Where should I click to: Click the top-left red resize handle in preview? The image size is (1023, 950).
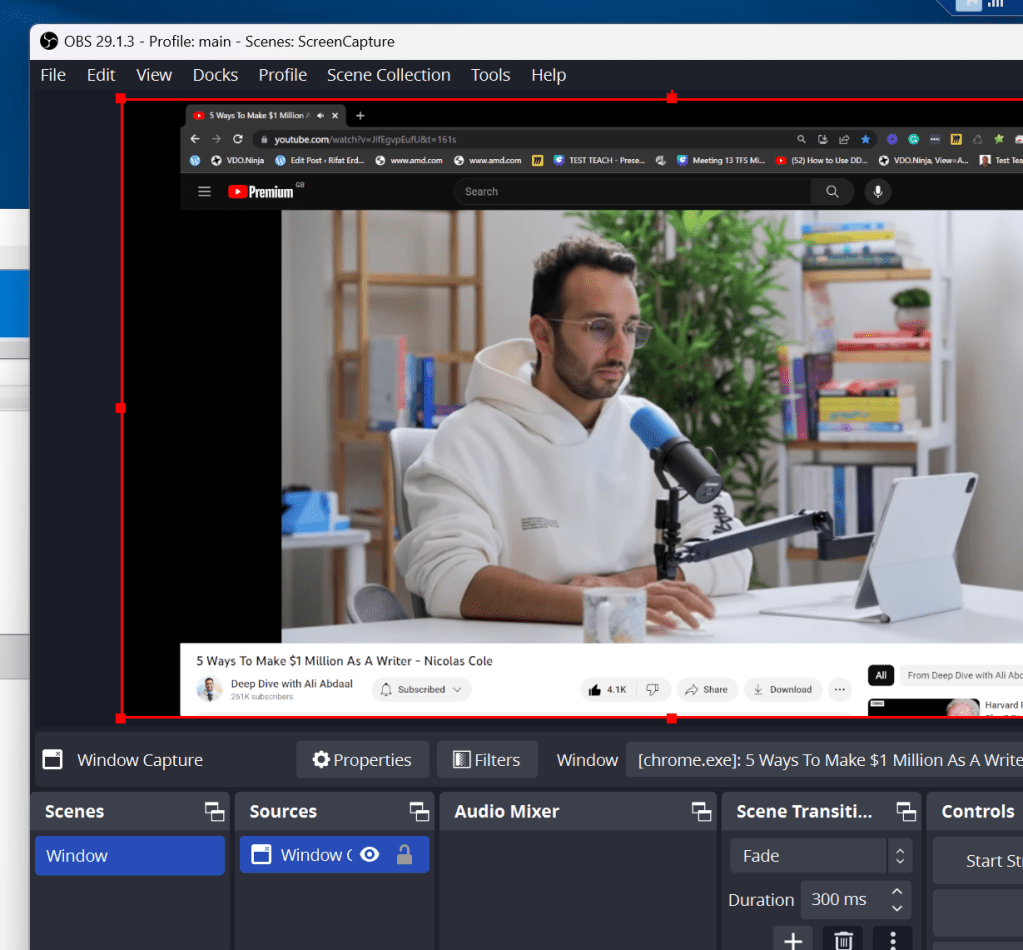pyautogui.click(x=121, y=98)
